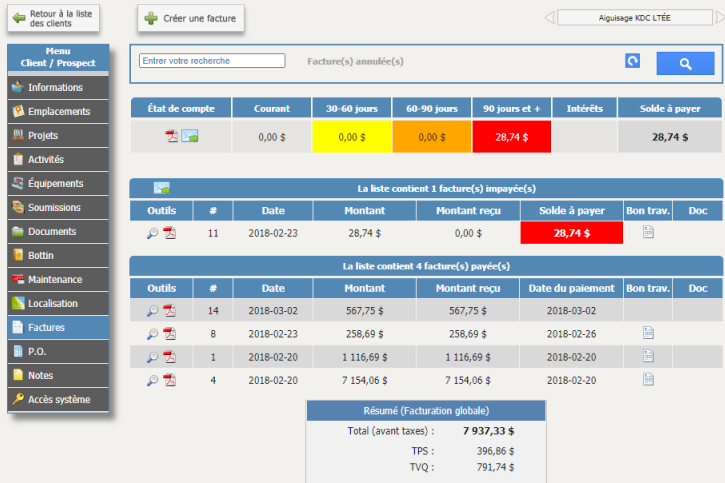The height and width of the screenshot is (483, 725).
Task: Click the blue magnifier search button
Action: click(685, 63)
